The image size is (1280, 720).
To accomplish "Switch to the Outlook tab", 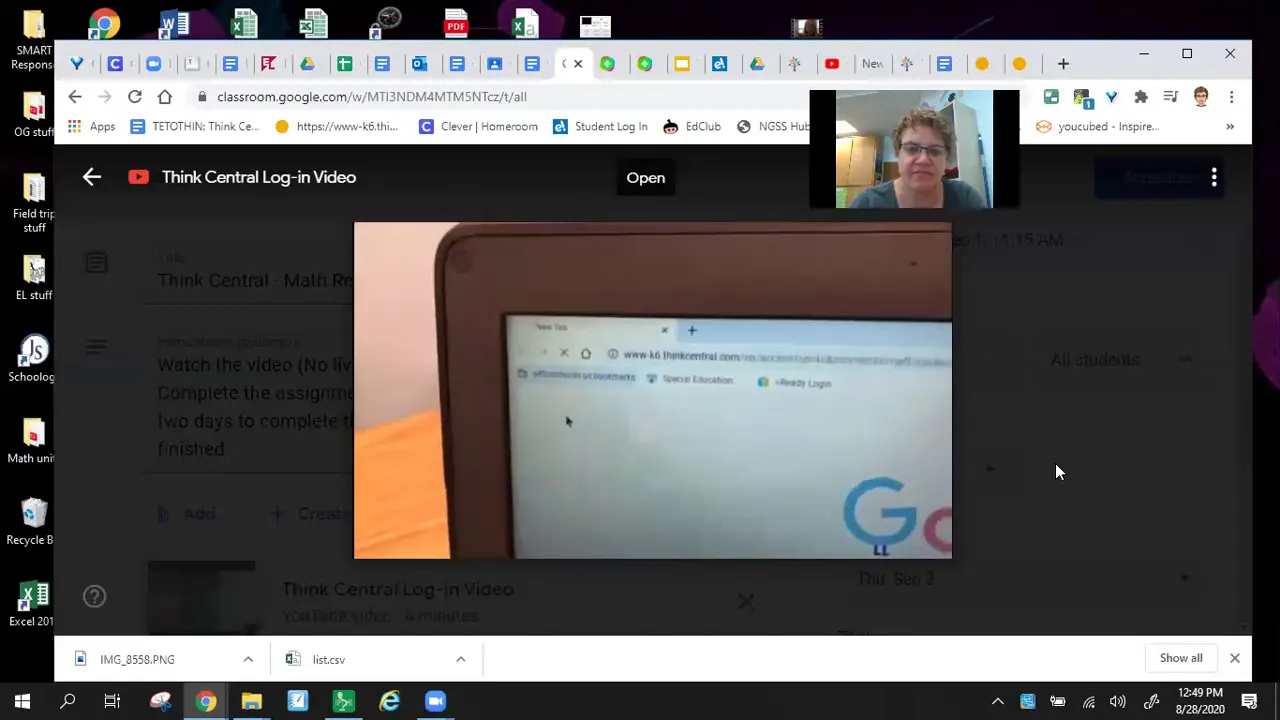I will [419, 64].
